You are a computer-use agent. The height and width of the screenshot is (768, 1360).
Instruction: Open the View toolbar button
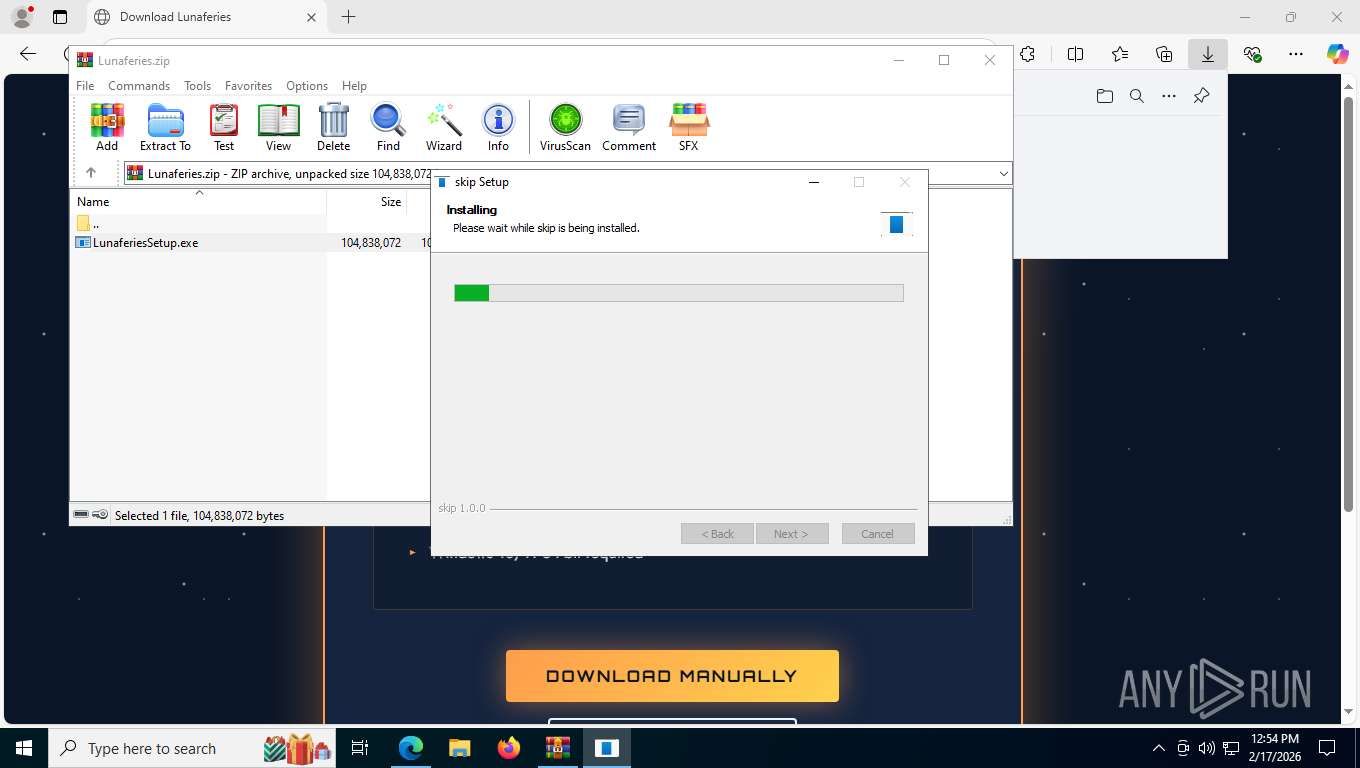(278, 127)
